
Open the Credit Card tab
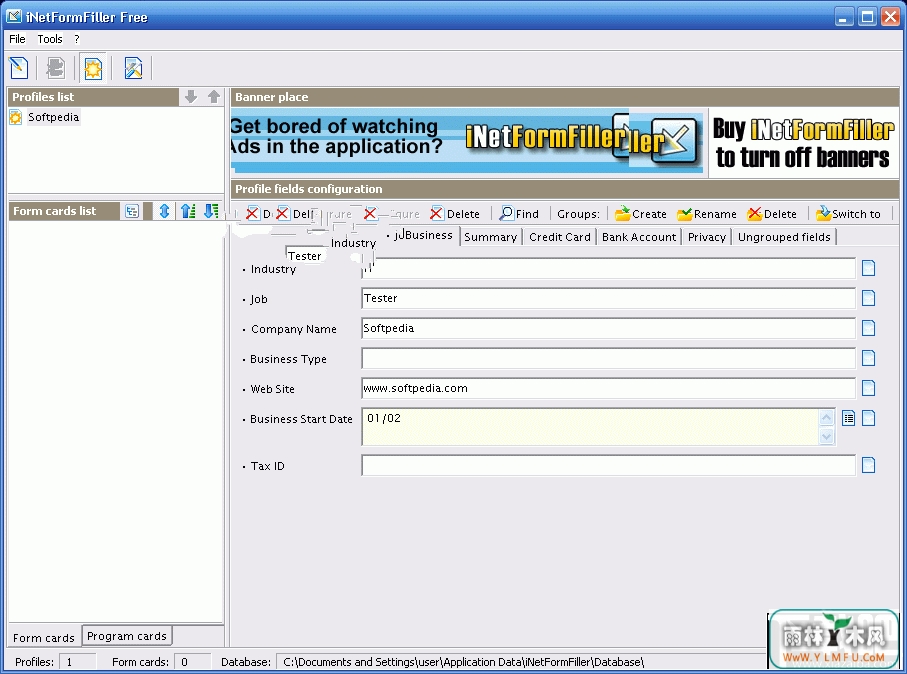coord(560,237)
